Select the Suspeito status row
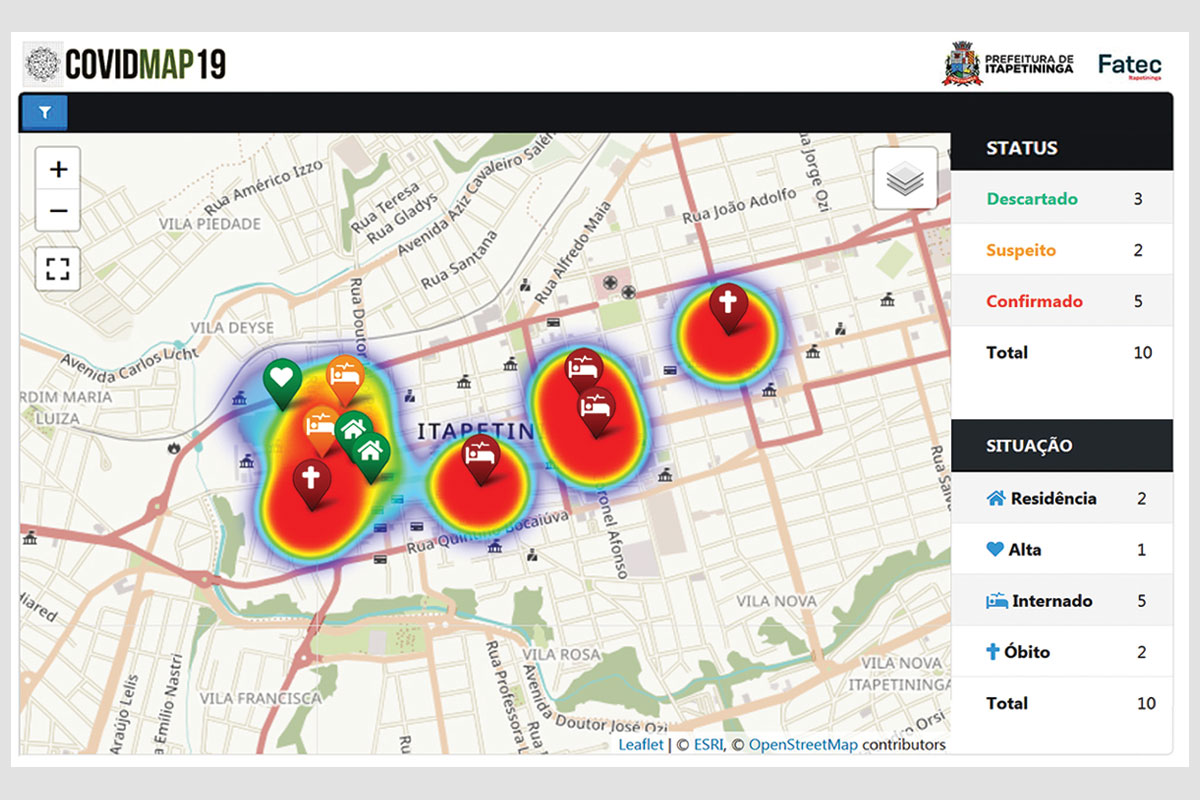1200x800 pixels. [x=1060, y=250]
